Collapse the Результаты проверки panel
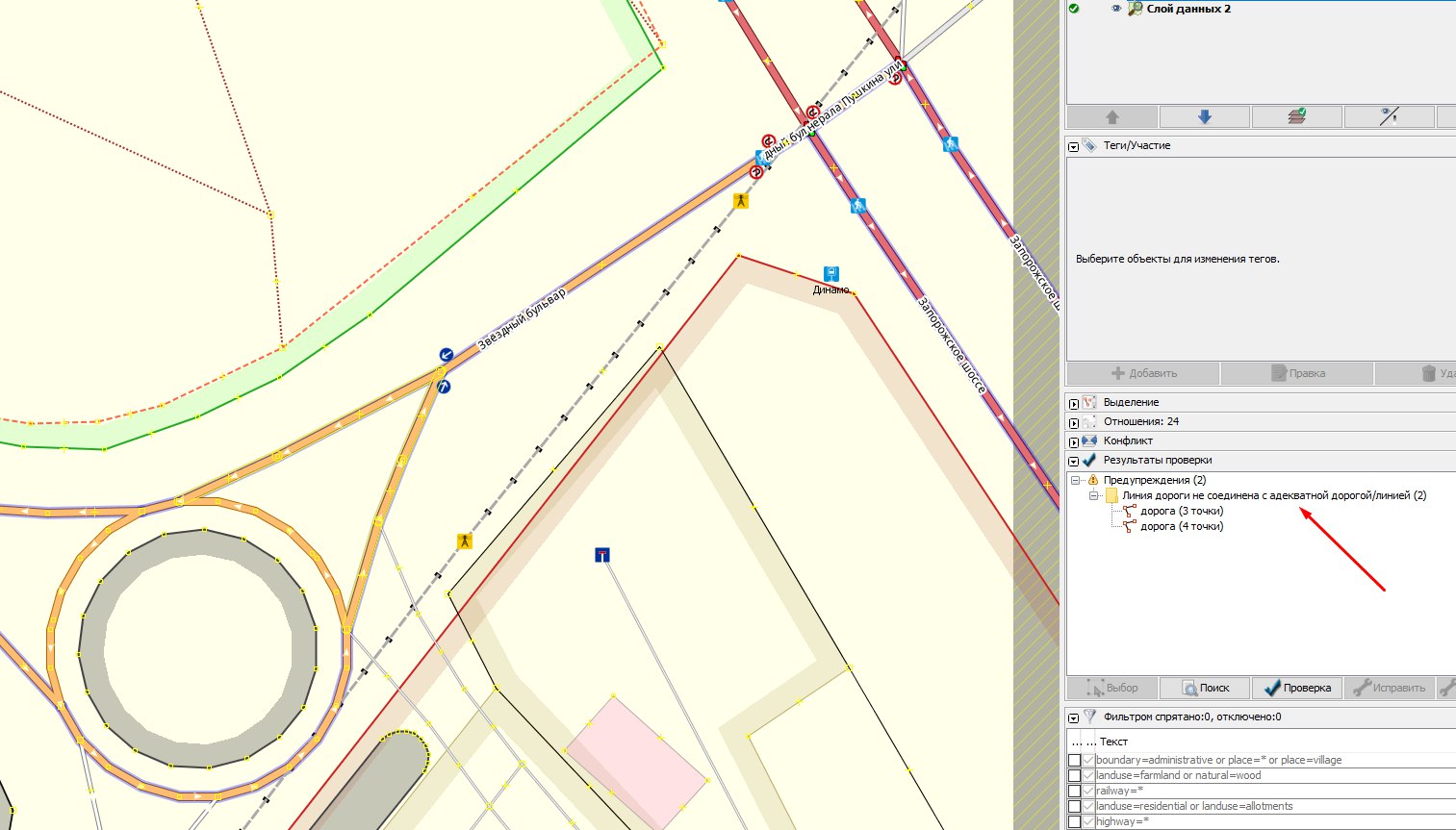 tap(1074, 462)
